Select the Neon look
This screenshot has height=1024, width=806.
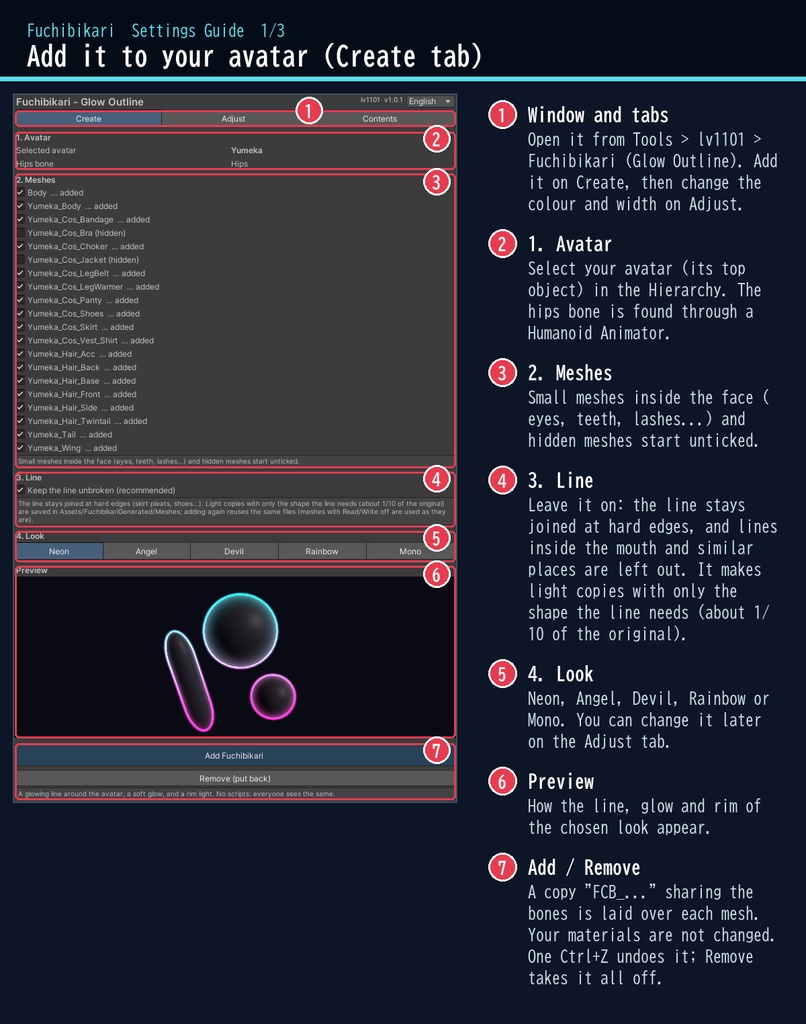point(59,551)
